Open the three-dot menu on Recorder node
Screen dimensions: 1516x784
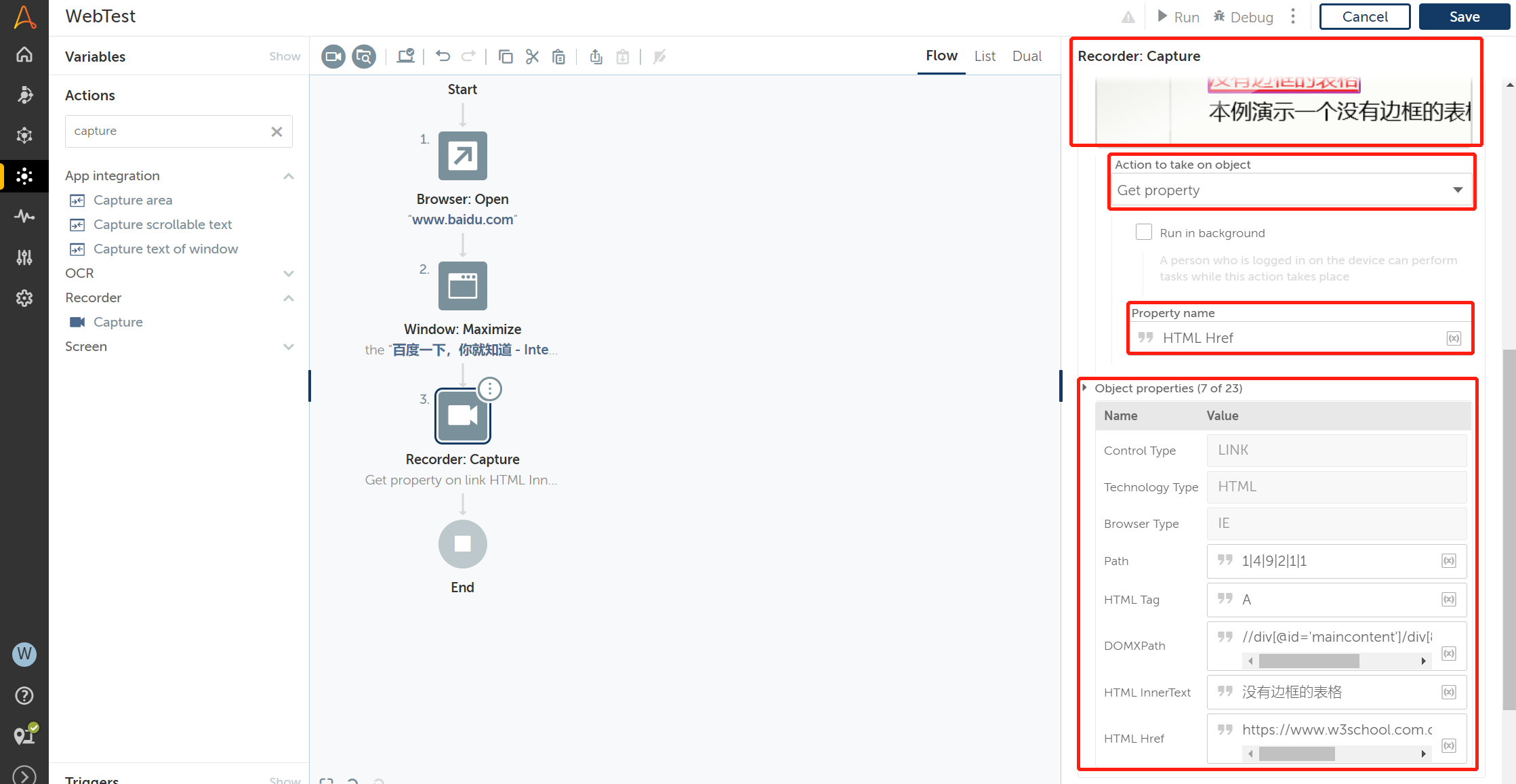(x=489, y=389)
